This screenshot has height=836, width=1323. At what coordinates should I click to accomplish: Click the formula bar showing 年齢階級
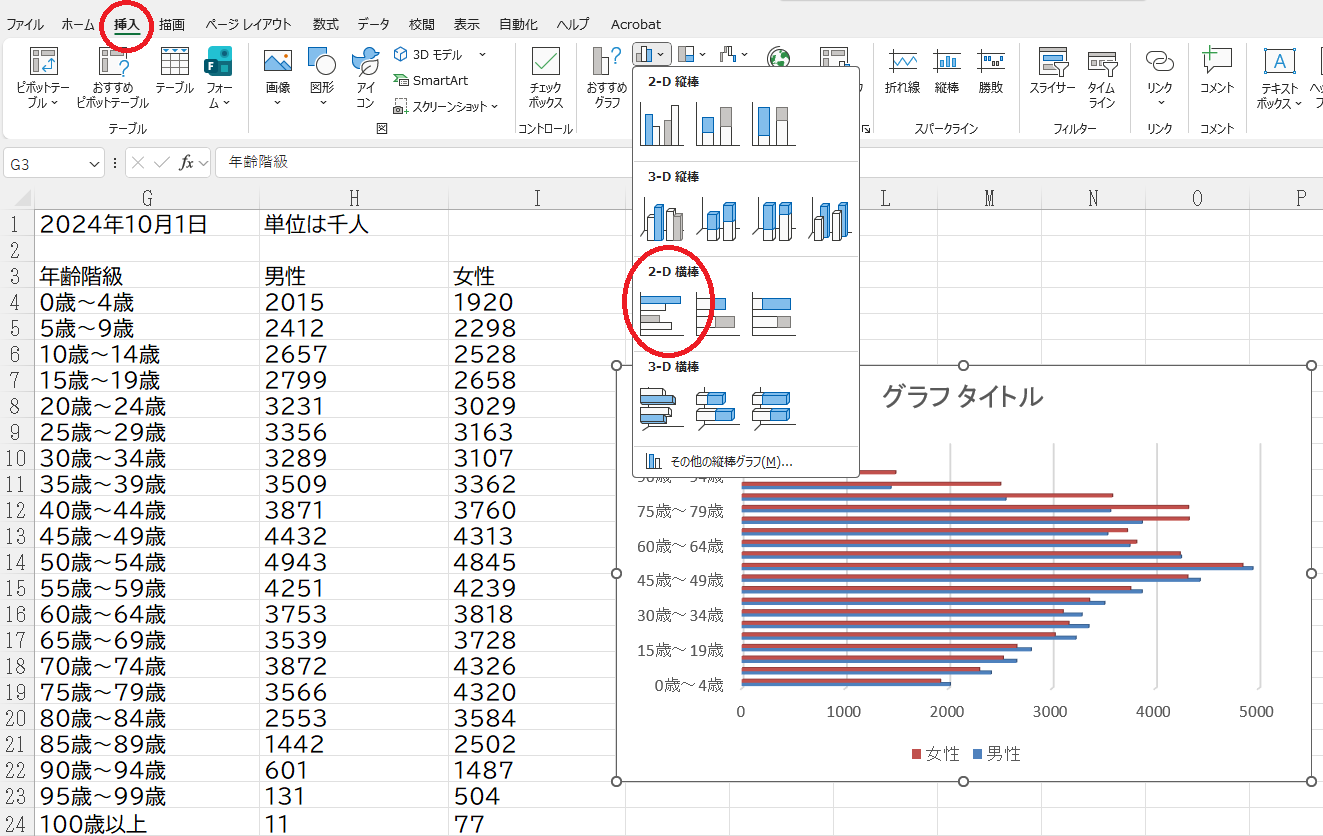pos(770,162)
